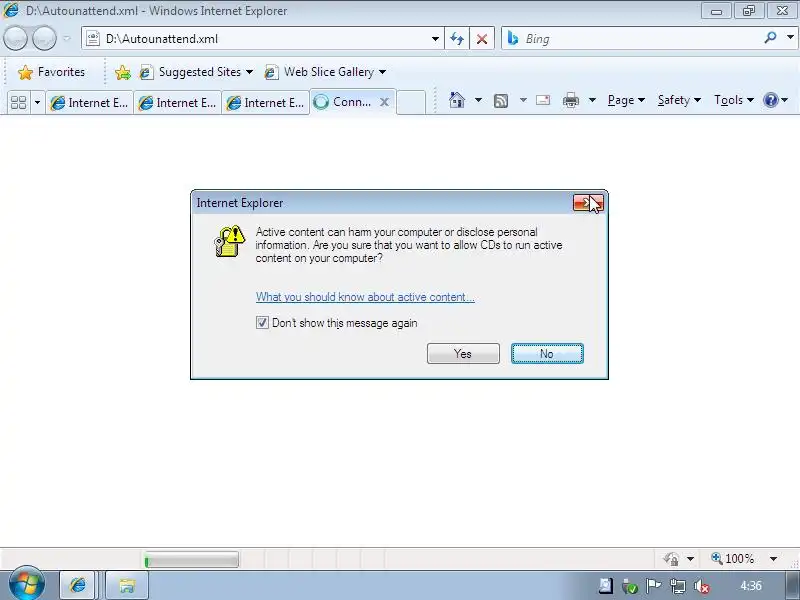800x600 pixels.
Task: Open 'What you should know about active content' link
Action: (x=365, y=297)
